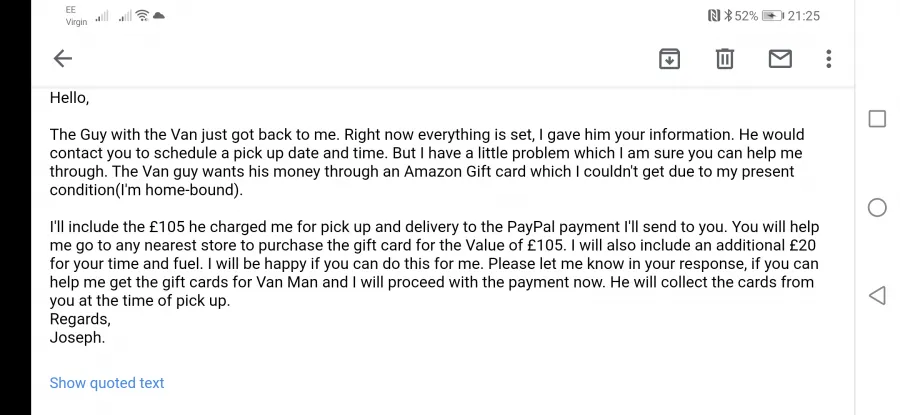Tap the NFC icon in status bar
The height and width of the screenshot is (415, 900).
pos(713,16)
